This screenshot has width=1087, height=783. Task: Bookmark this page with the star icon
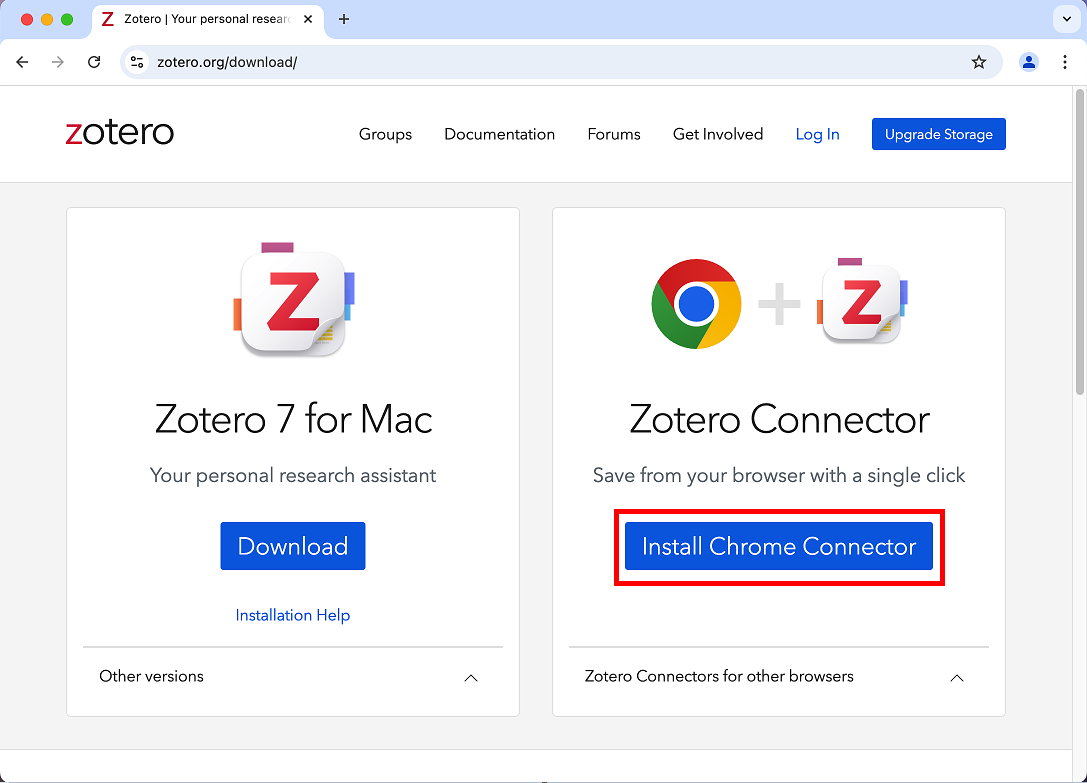pos(979,62)
